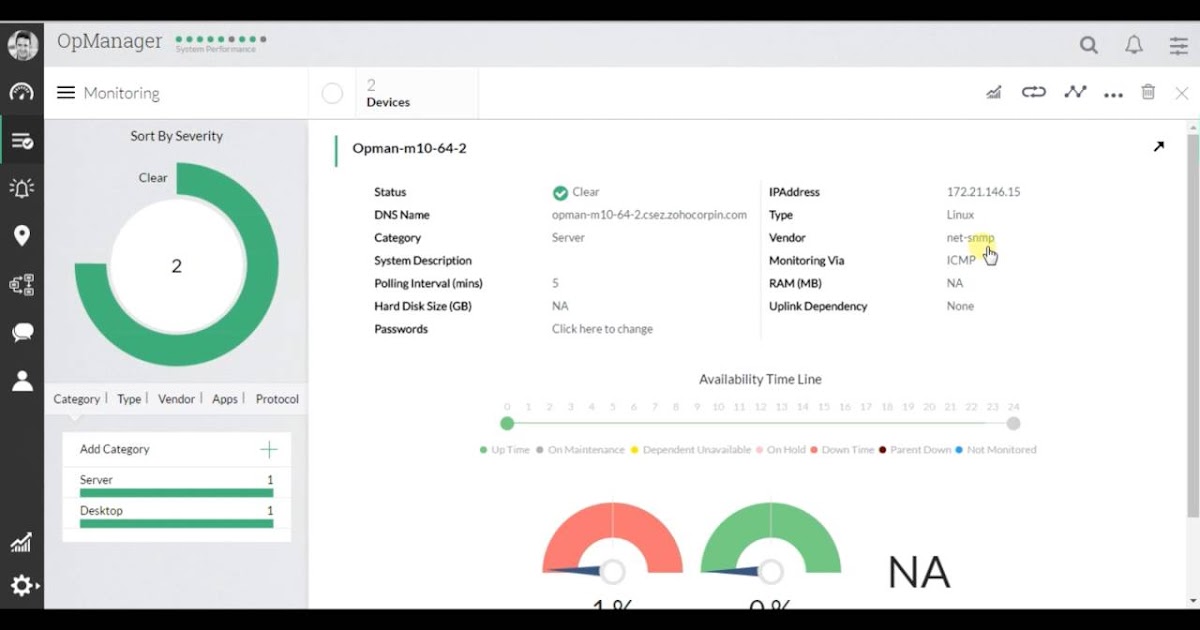Image resolution: width=1200 pixels, height=630 pixels.
Task: Click the Opman-m10-64-2 device title
Action: [x=409, y=148]
